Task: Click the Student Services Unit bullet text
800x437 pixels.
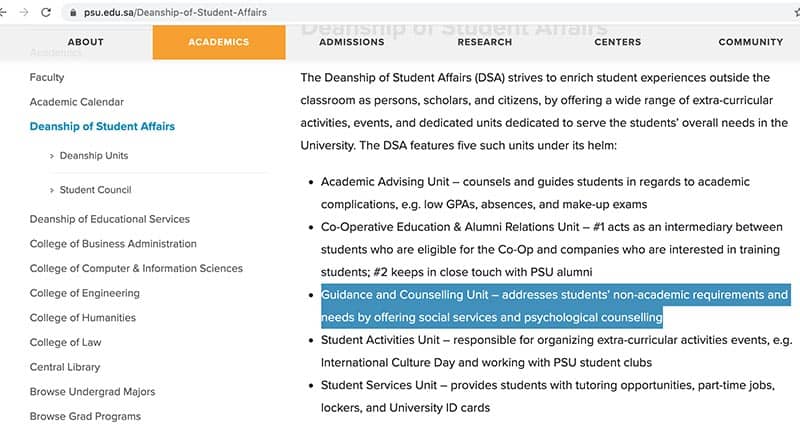Action: coord(548,396)
